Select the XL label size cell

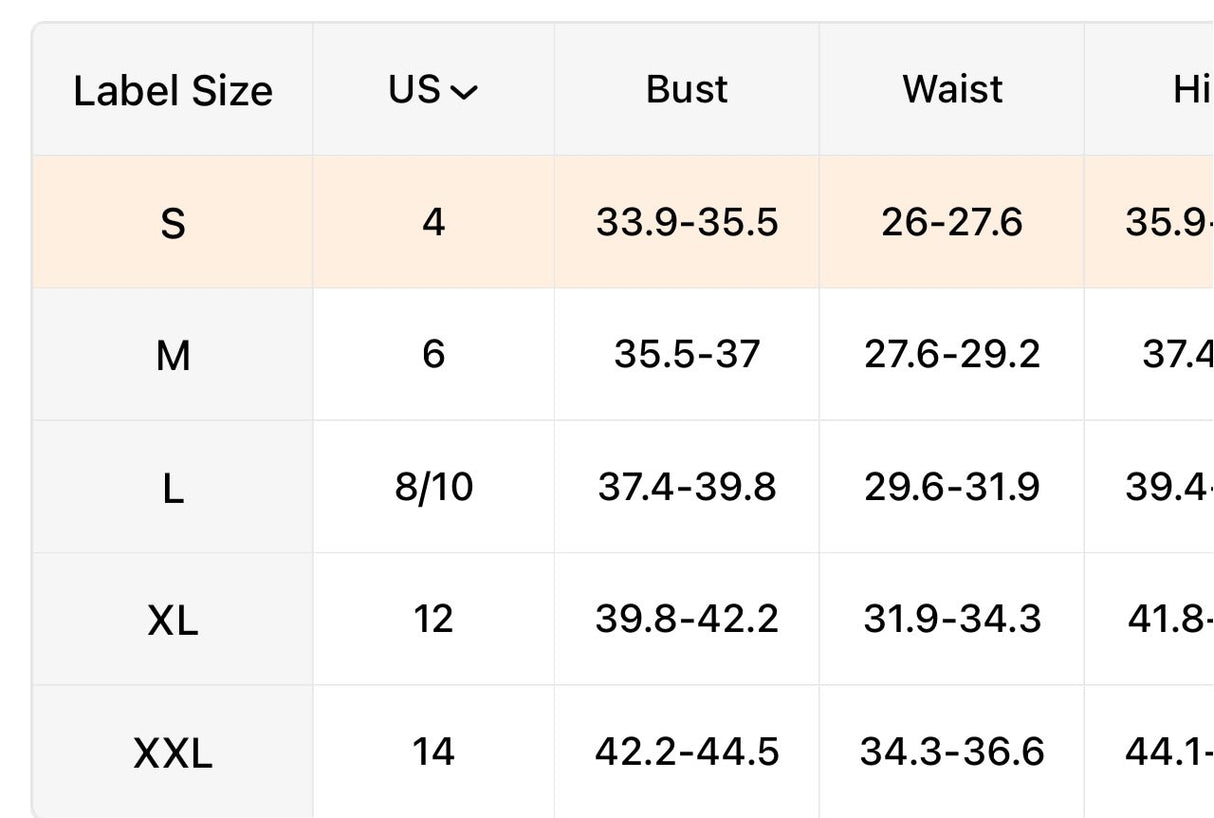coord(173,620)
